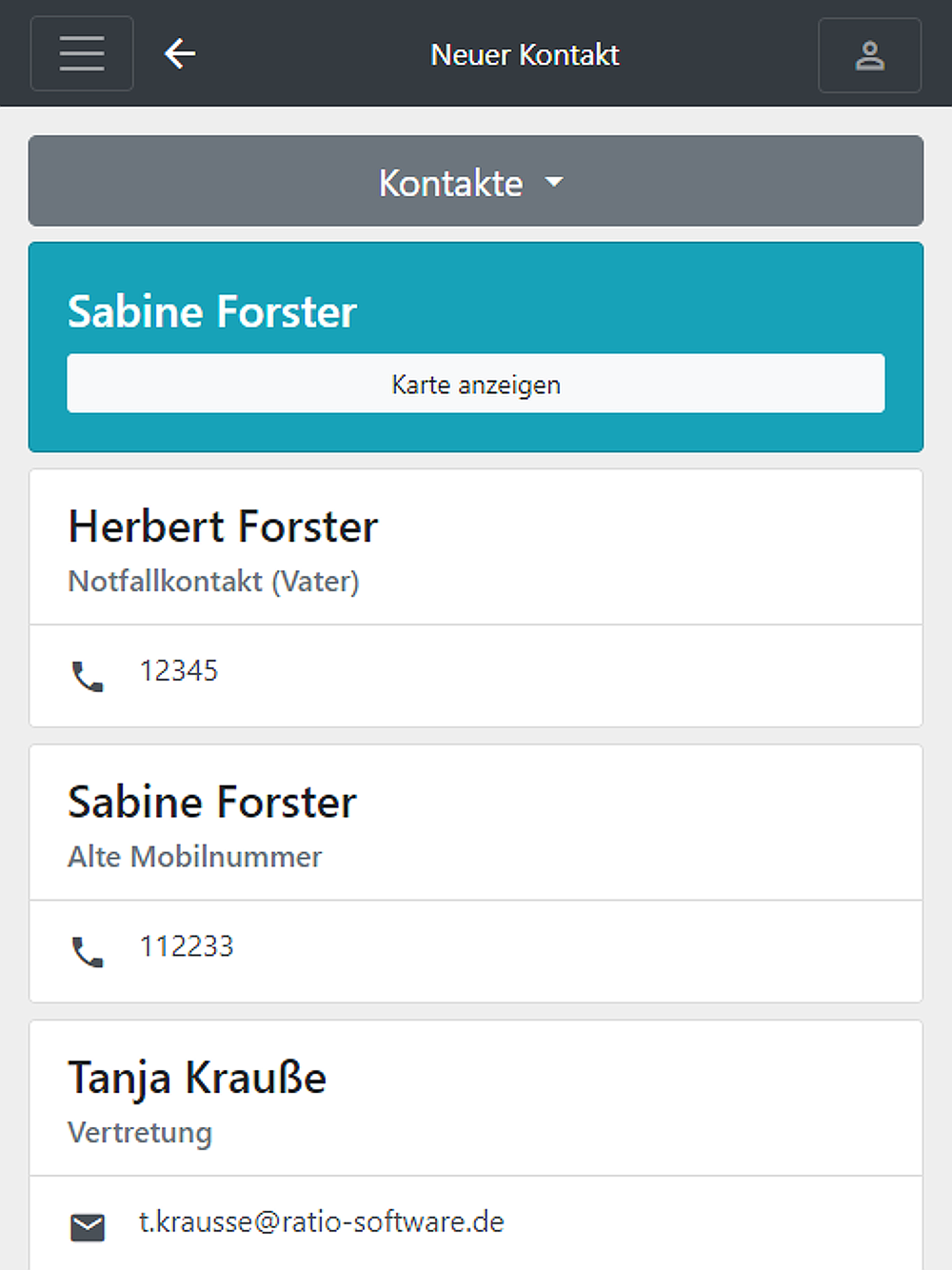Image resolution: width=952 pixels, height=1270 pixels.
Task: Click the Neuer Kontakt title
Action: (x=525, y=55)
